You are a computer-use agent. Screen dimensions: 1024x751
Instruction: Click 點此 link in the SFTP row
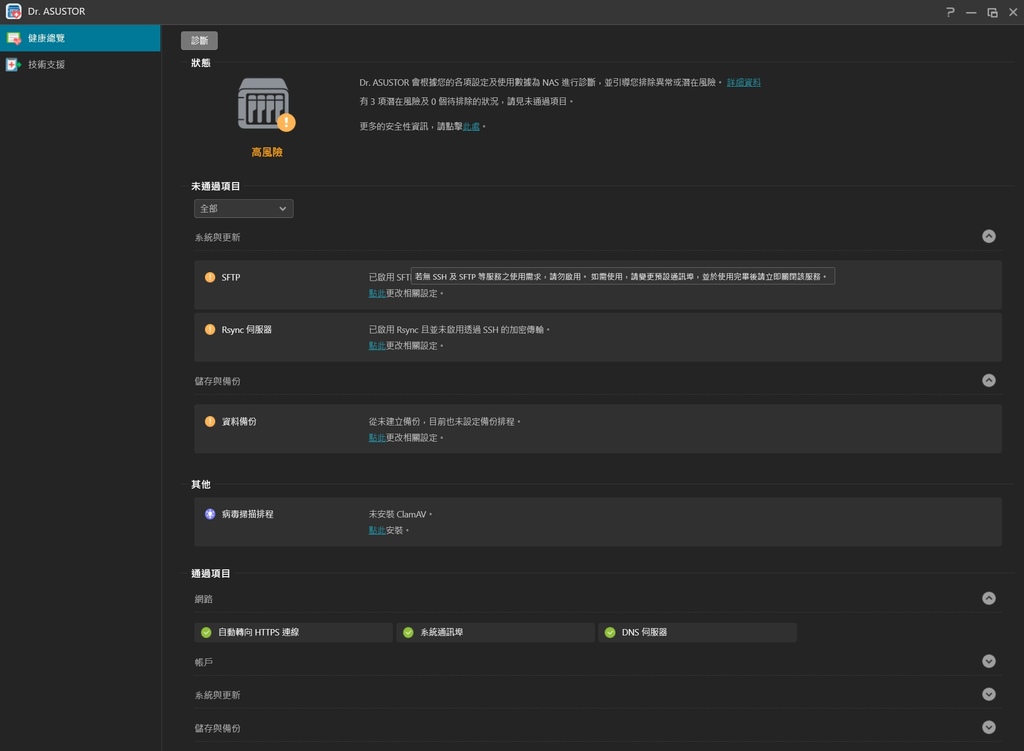point(377,293)
